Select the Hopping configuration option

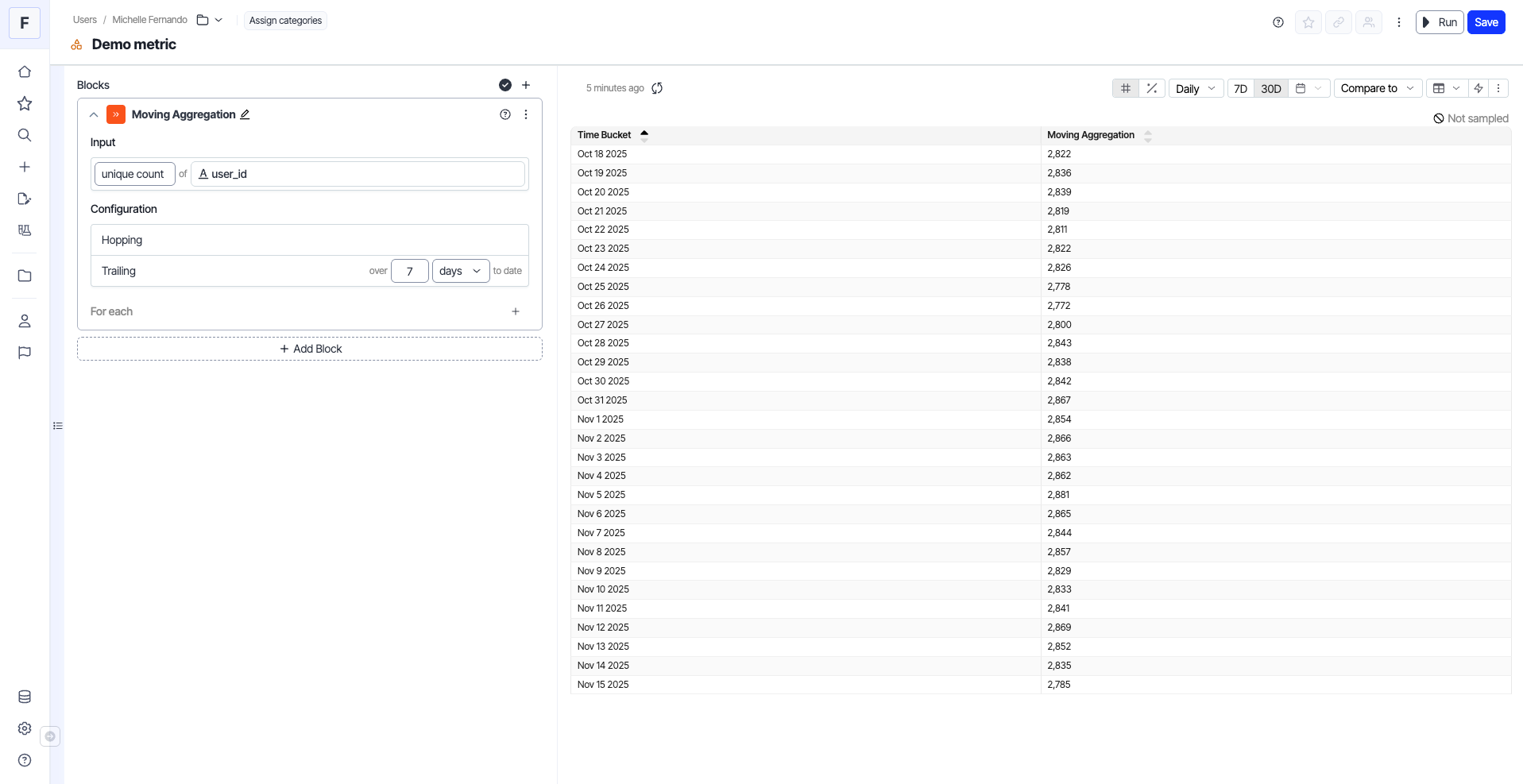pos(122,240)
